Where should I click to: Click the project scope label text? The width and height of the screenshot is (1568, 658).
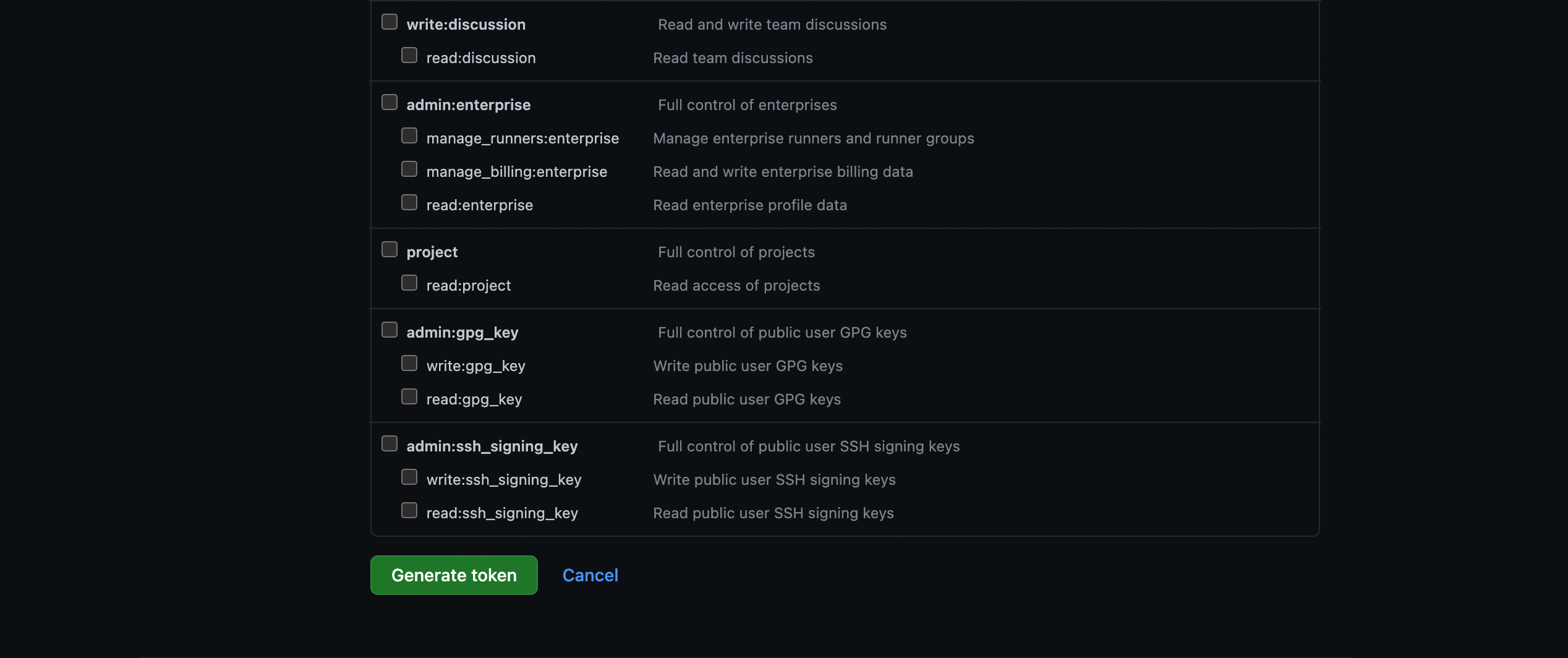click(432, 252)
